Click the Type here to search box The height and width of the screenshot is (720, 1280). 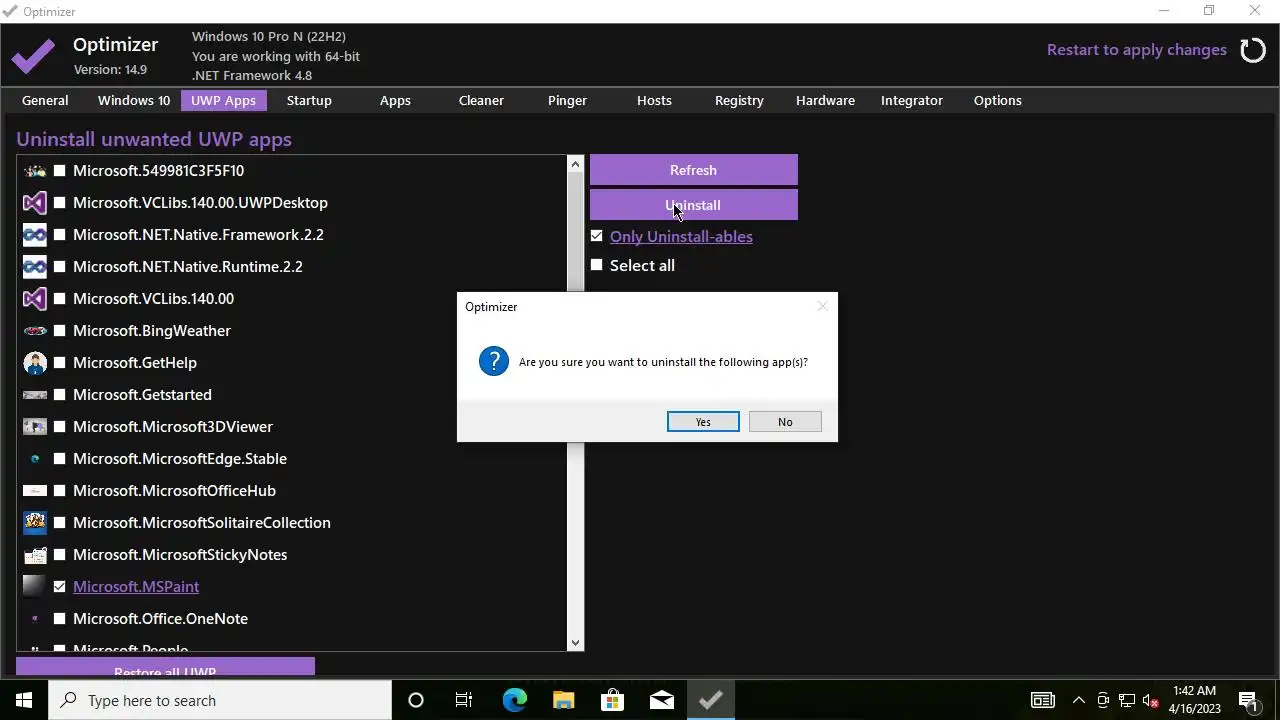click(x=220, y=700)
